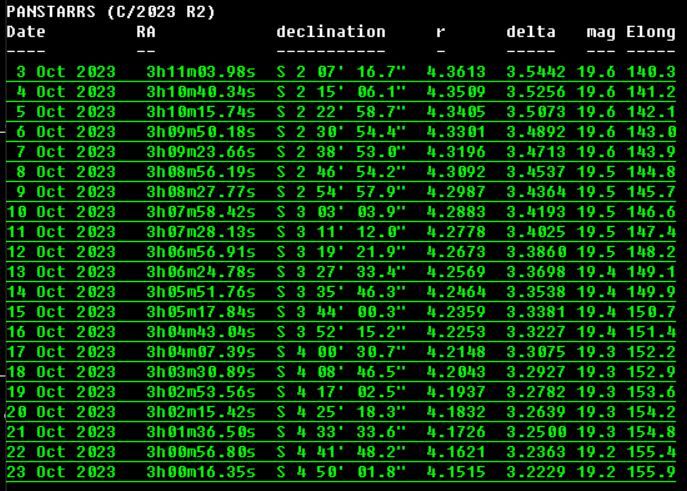
Task: Click the PANSTARRS (C/2023 R2) title
Action: [x=111, y=12]
